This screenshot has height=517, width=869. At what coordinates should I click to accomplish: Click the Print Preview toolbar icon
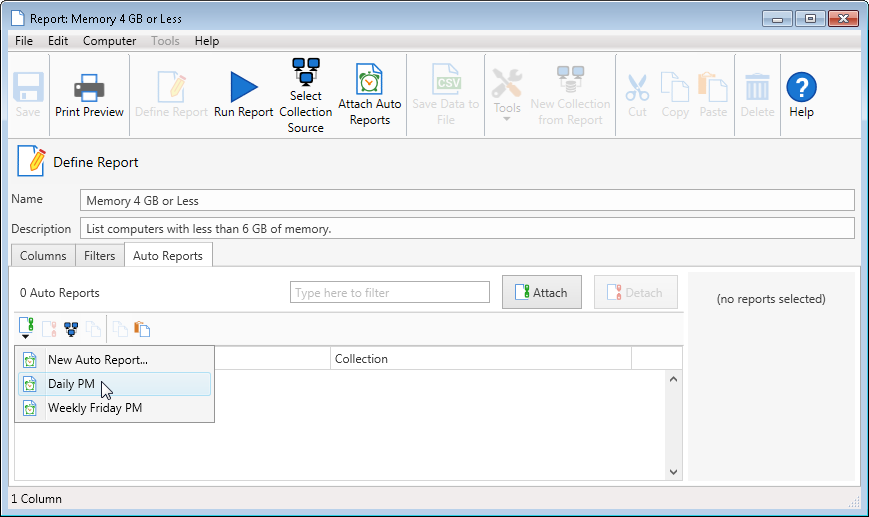[89, 95]
